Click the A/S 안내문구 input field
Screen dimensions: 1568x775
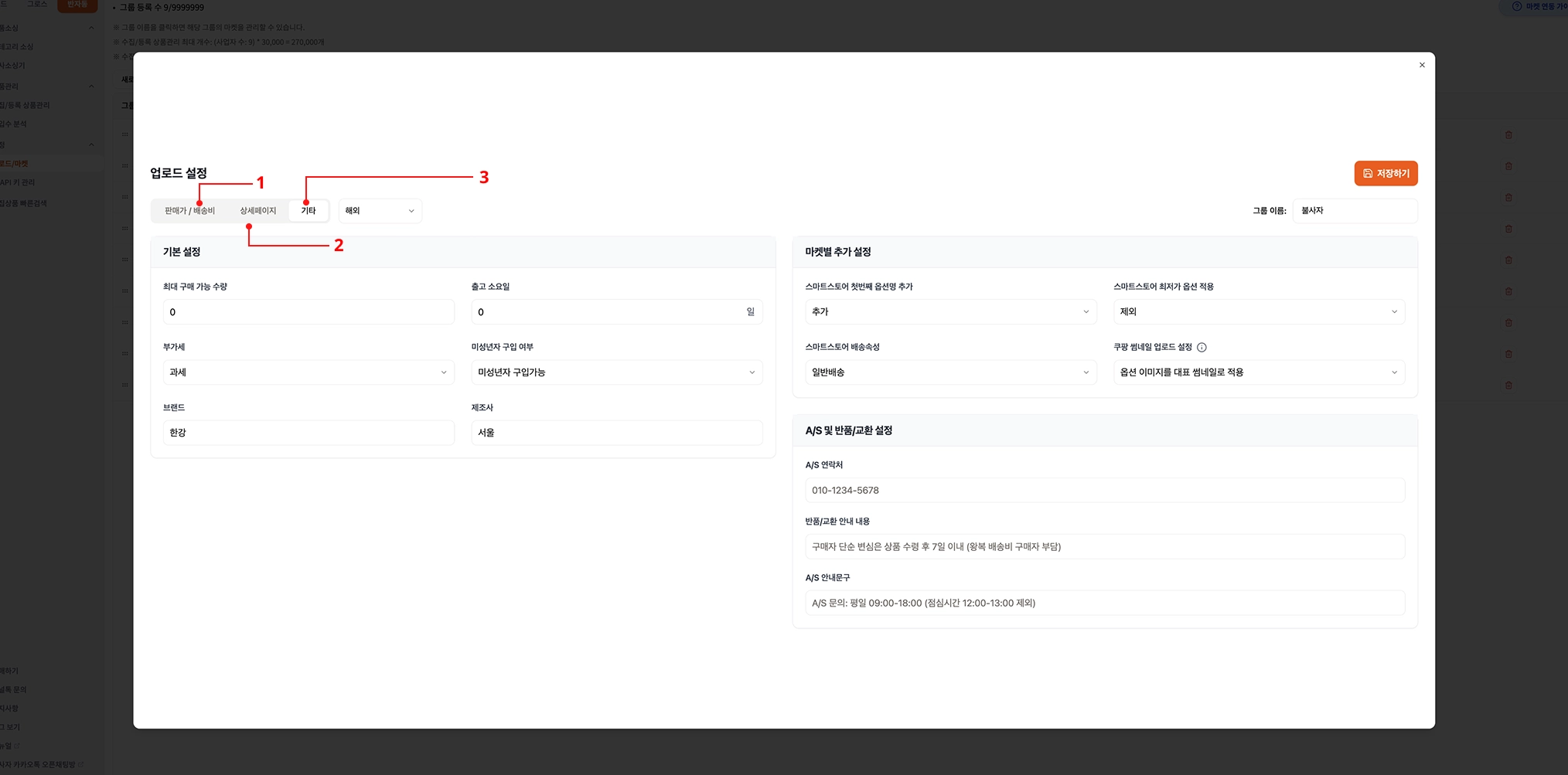pos(1105,603)
